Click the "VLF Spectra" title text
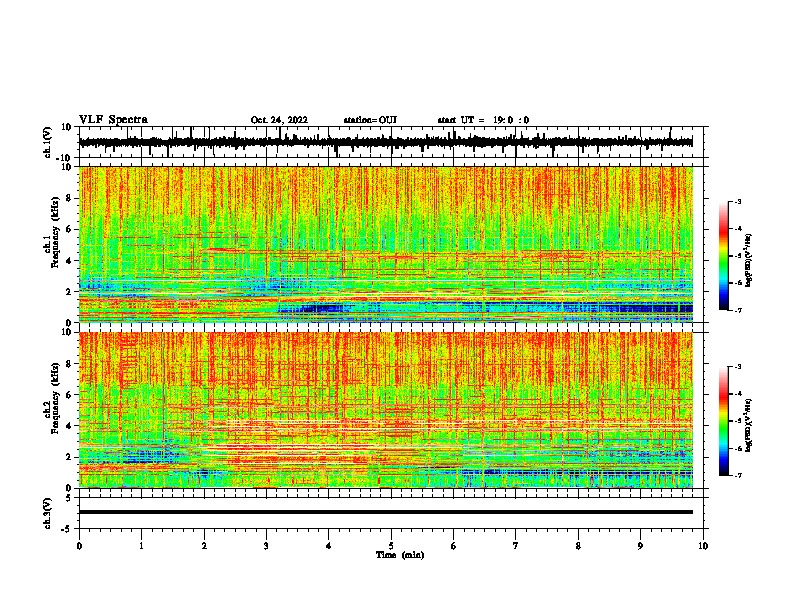 click(113, 119)
